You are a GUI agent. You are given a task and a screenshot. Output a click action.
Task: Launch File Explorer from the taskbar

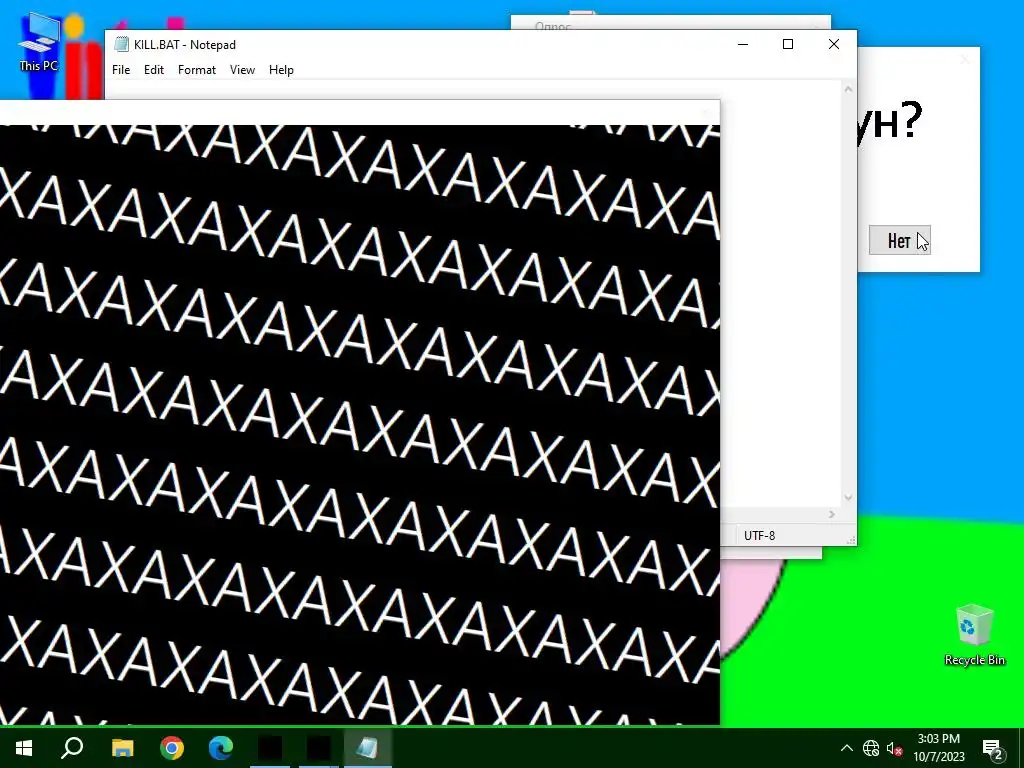click(x=122, y=748)
